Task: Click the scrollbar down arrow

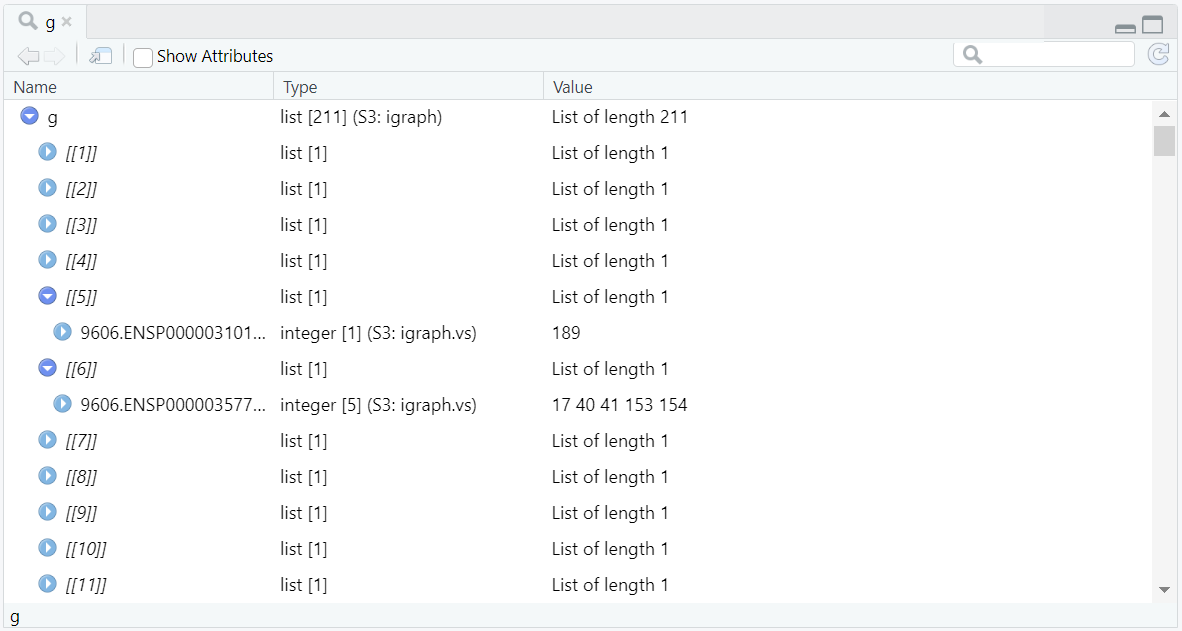Action: (1164, 590)
